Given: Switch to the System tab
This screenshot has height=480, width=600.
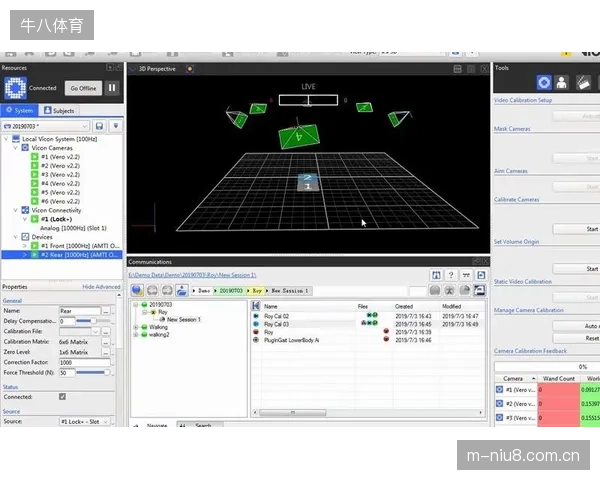Looking at the screenshot, I should click(19, 110).
